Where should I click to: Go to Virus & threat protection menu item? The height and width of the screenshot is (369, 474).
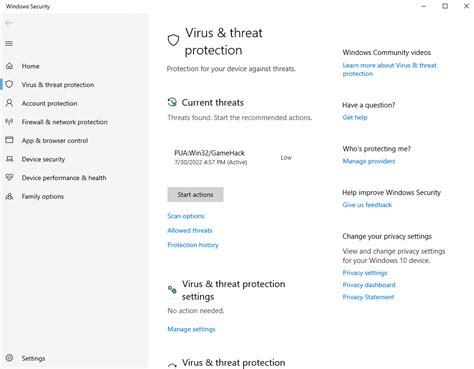click(58, 85)
